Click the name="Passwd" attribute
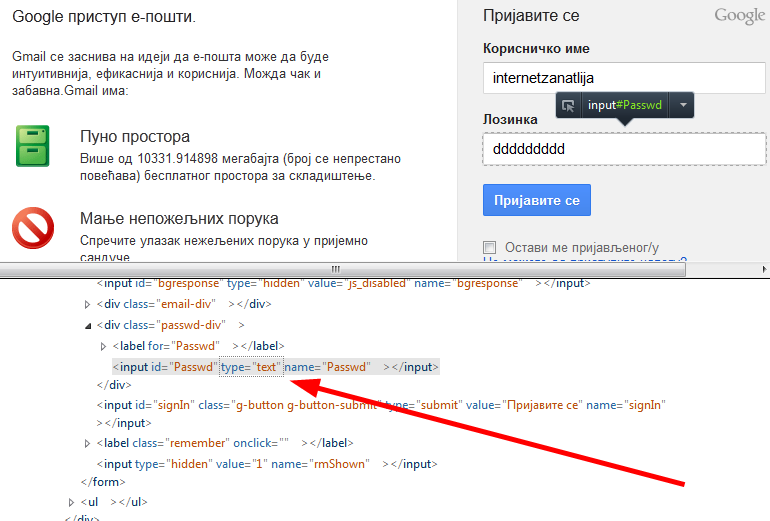 [326, 367]
